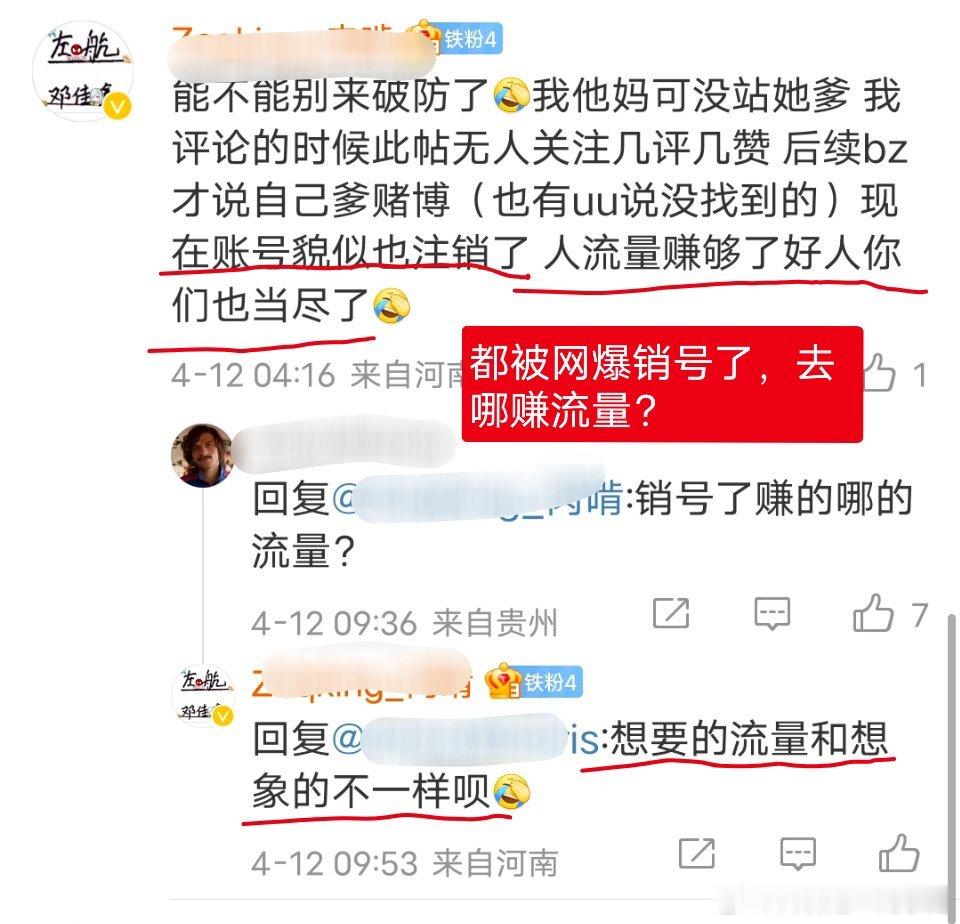
Task: Open the blurred @mention in Guizhou reply
Action: (478, 497)
